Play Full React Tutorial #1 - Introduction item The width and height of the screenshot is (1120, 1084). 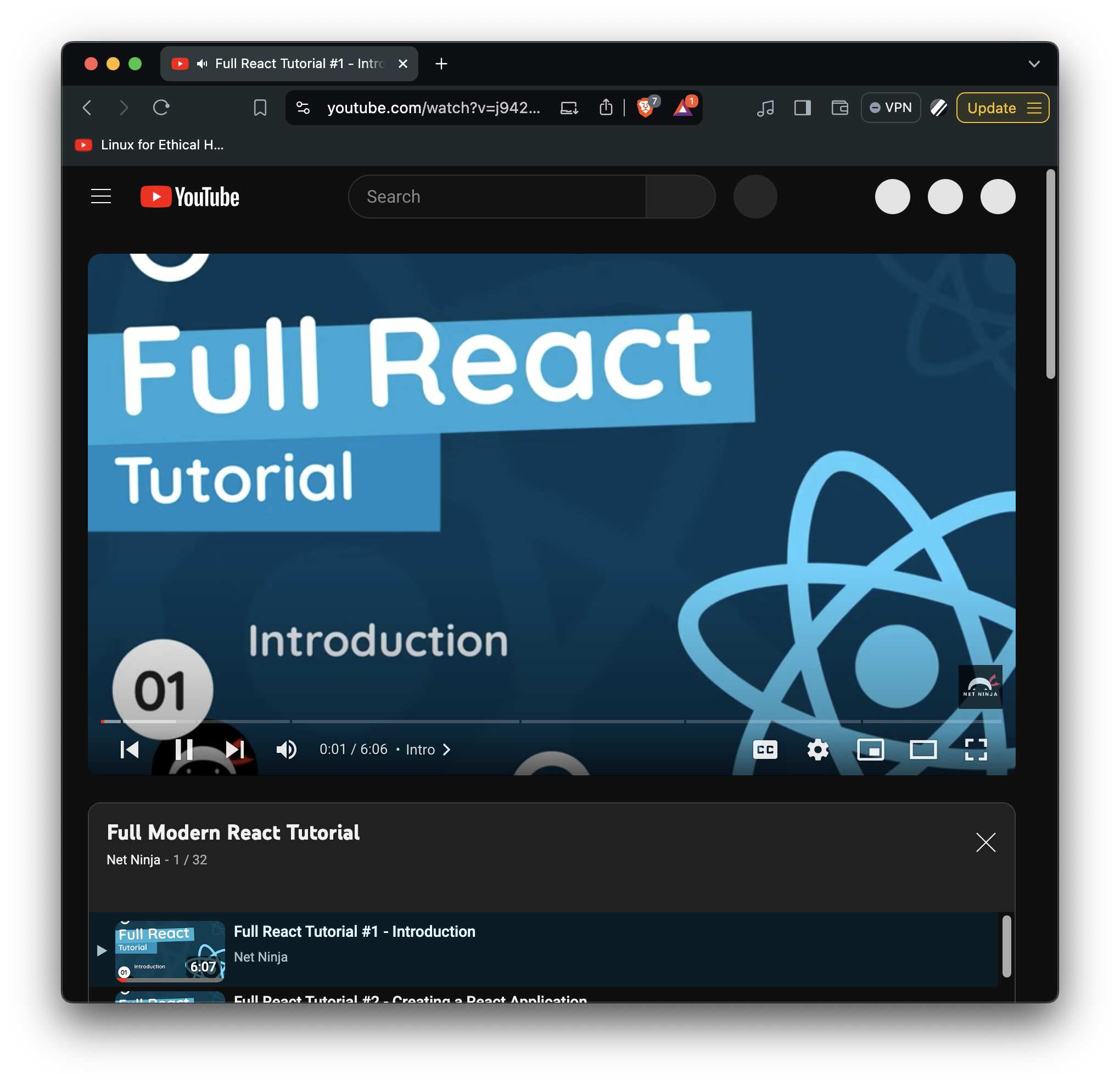[544, 949]
